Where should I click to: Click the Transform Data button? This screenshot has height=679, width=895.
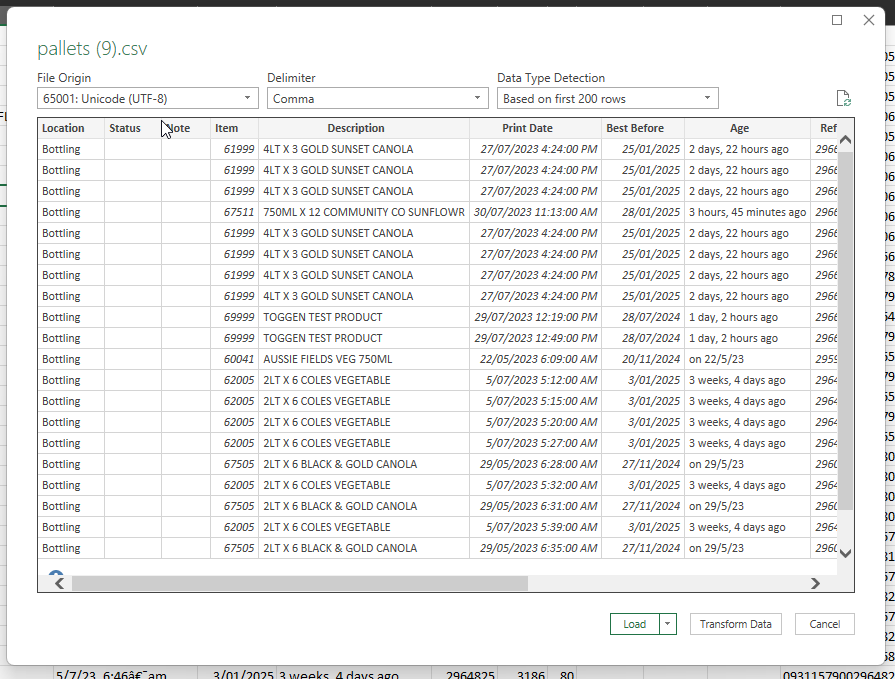tap(736, 624)
